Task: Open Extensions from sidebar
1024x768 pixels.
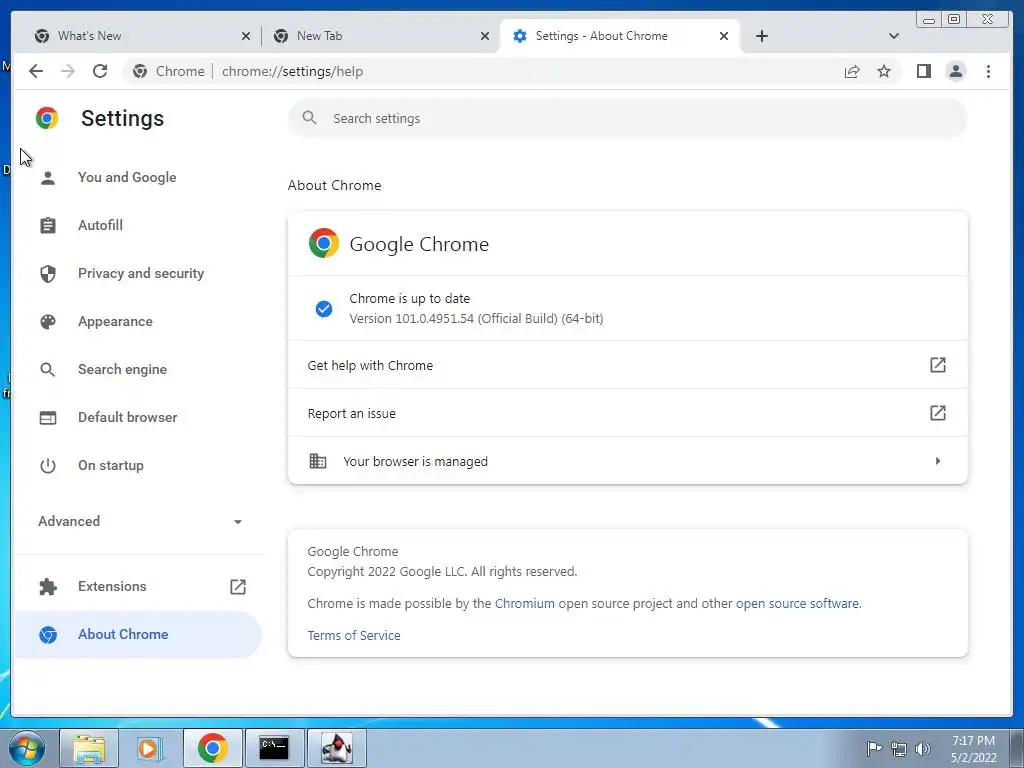Action: coord(138,586)
